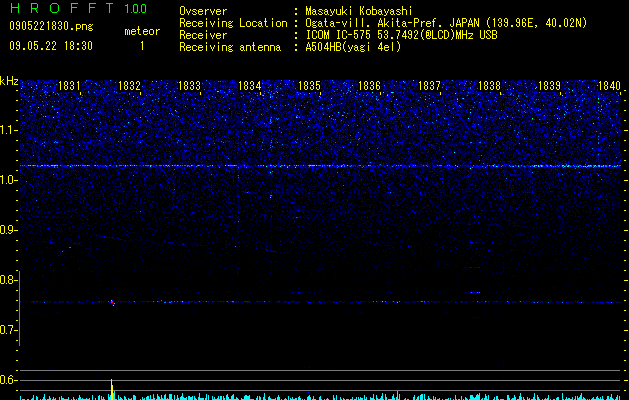Click the 0.8 kHz axis label

tap(9, 280)
